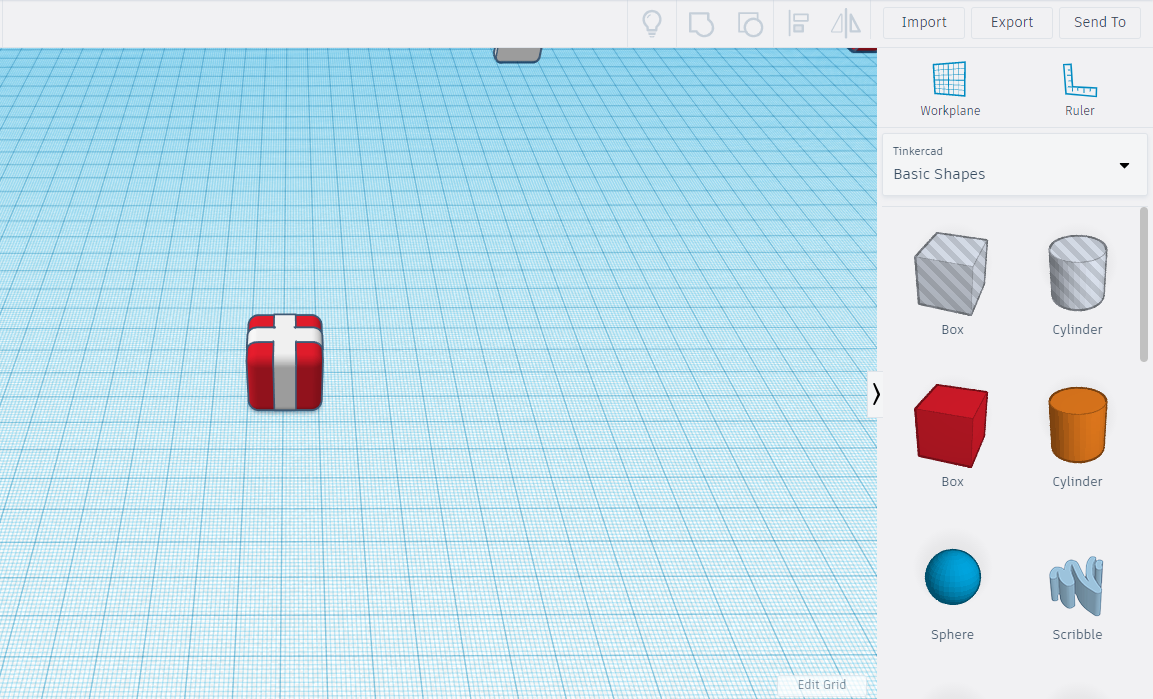The height and width of the screenshot is (699, 1153).
Task: Open Edit Grid settings
Action: [821, 684]
